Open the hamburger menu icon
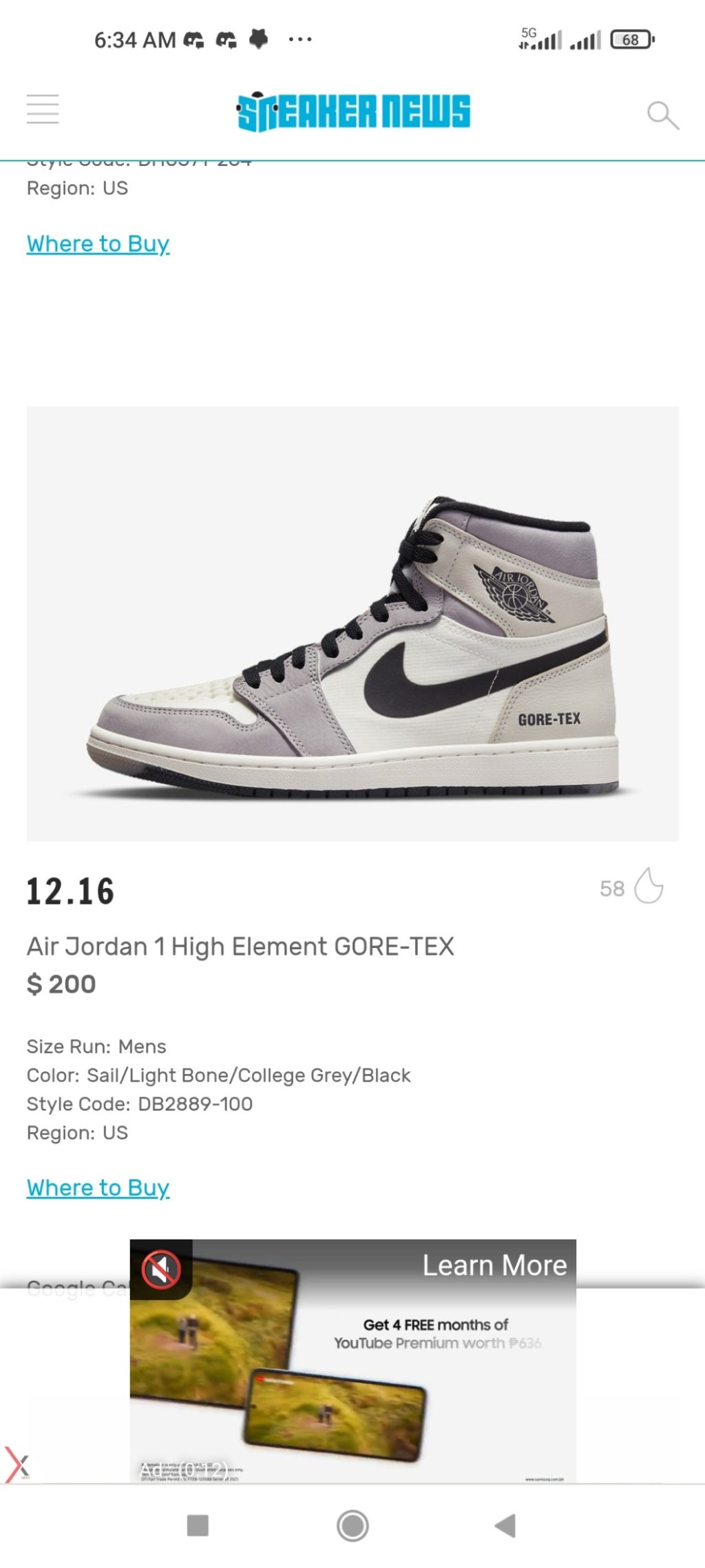 coord(43,110)
